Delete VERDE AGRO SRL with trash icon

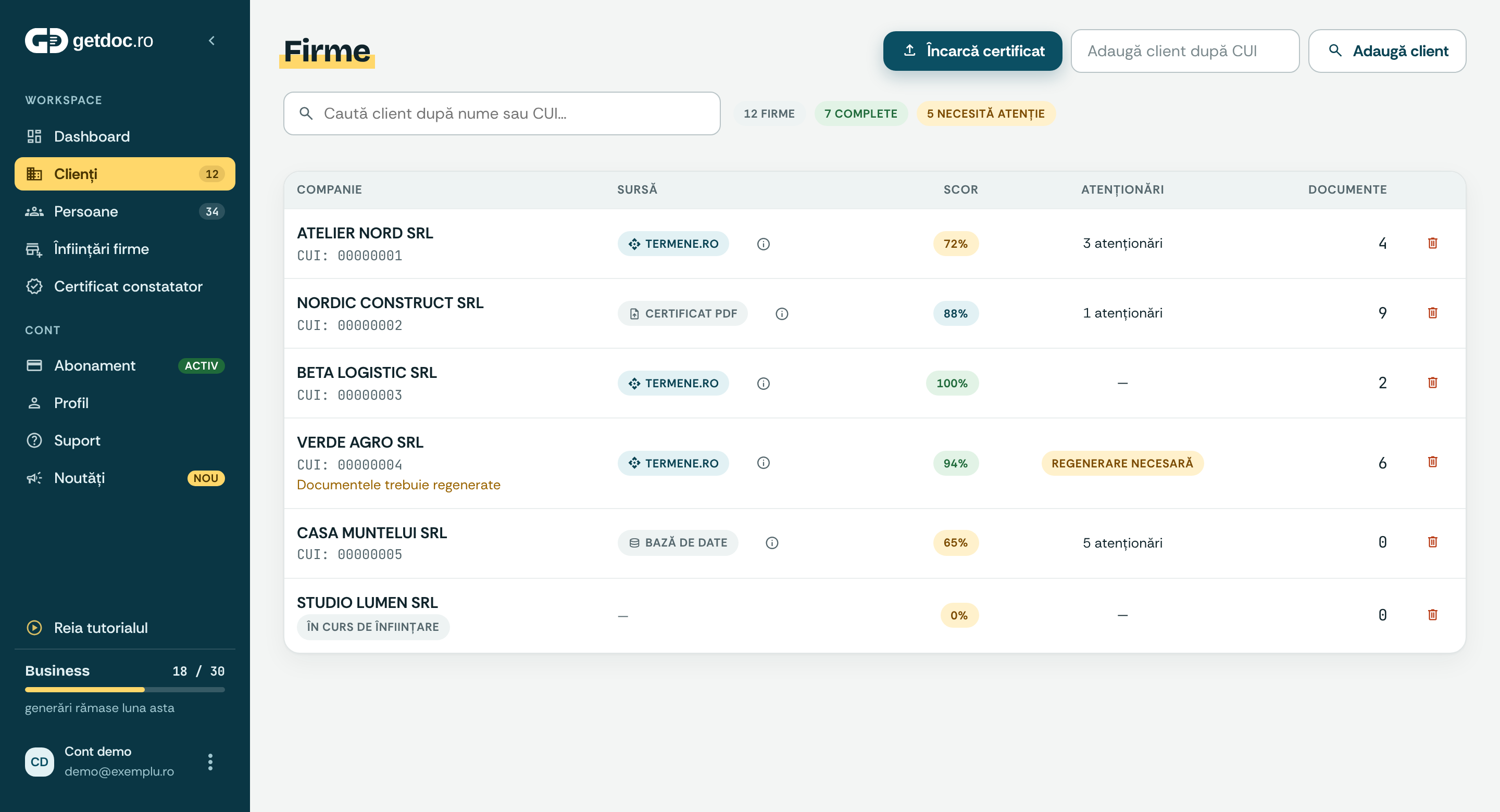tap(1433, 462)
